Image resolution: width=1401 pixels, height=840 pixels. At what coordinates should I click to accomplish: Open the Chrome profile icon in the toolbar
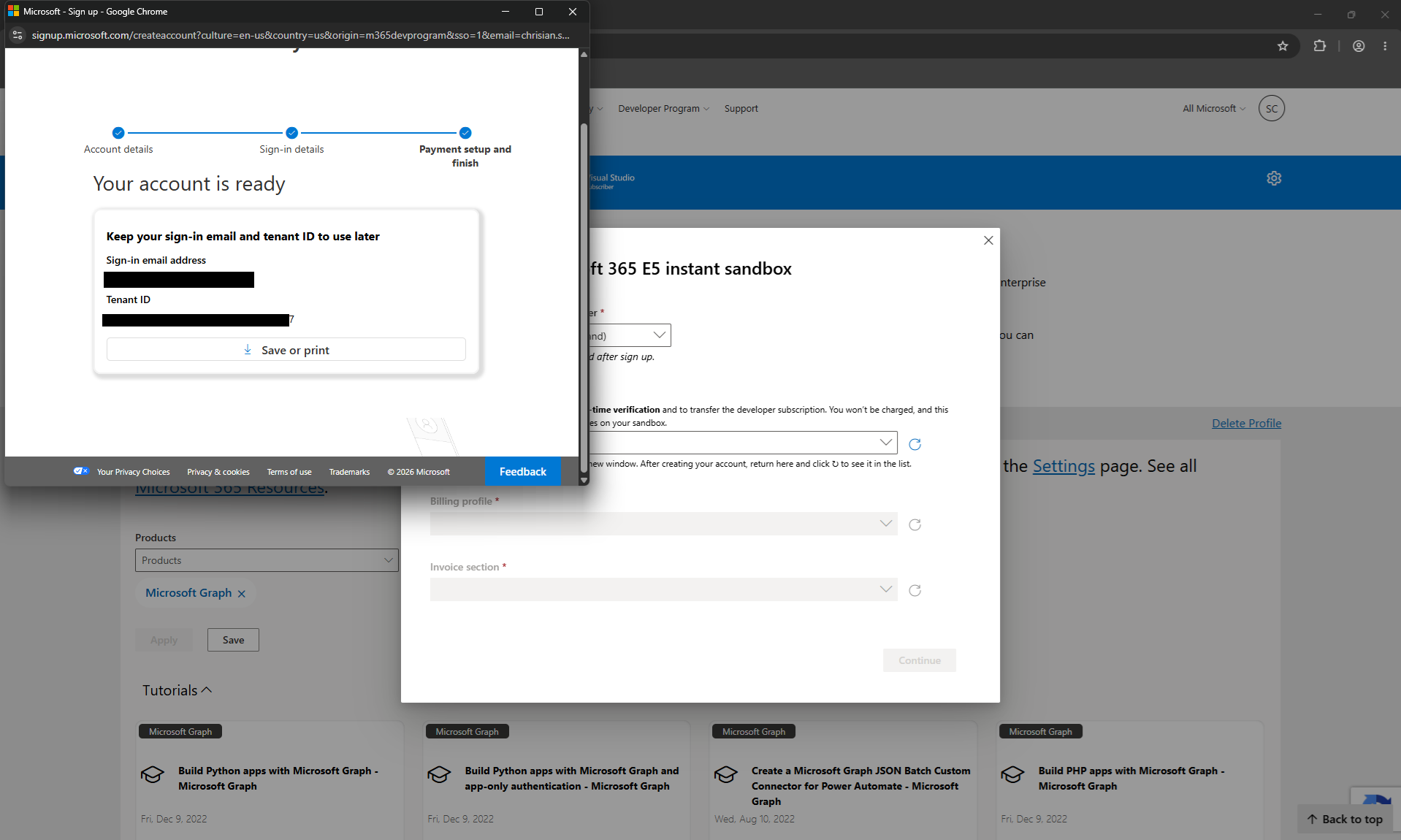tap(1359, 46)
